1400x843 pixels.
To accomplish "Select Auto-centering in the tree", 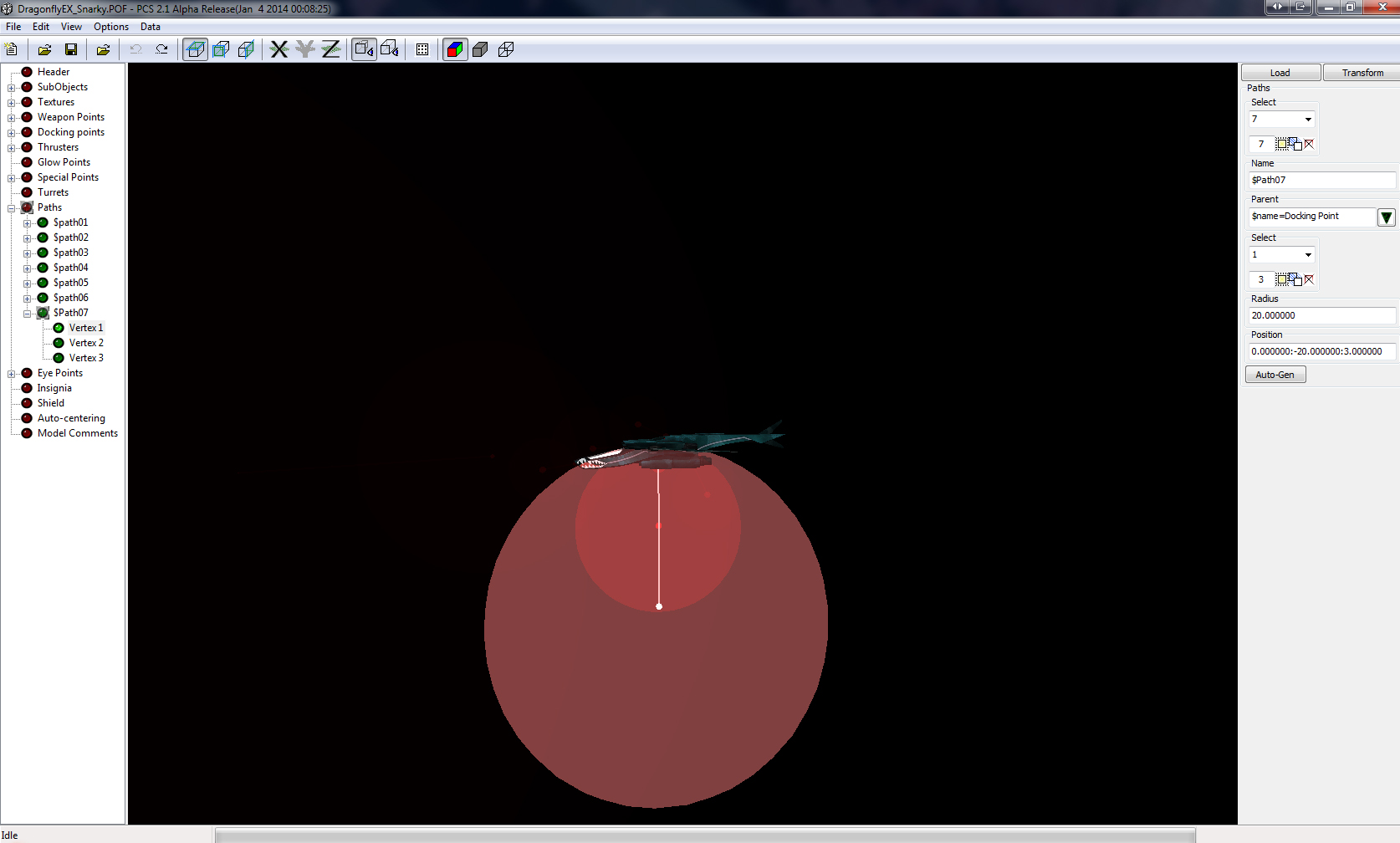I will coord(71,418).
